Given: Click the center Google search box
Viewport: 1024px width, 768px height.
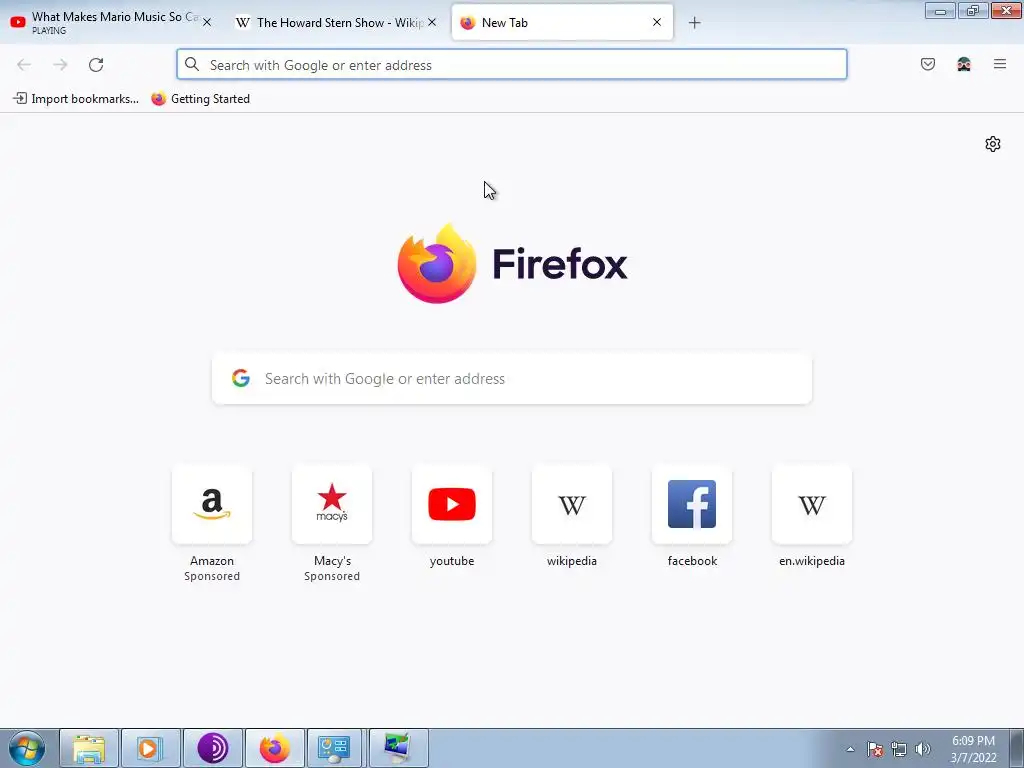Looking at the screenshot, I should point(512,379).
